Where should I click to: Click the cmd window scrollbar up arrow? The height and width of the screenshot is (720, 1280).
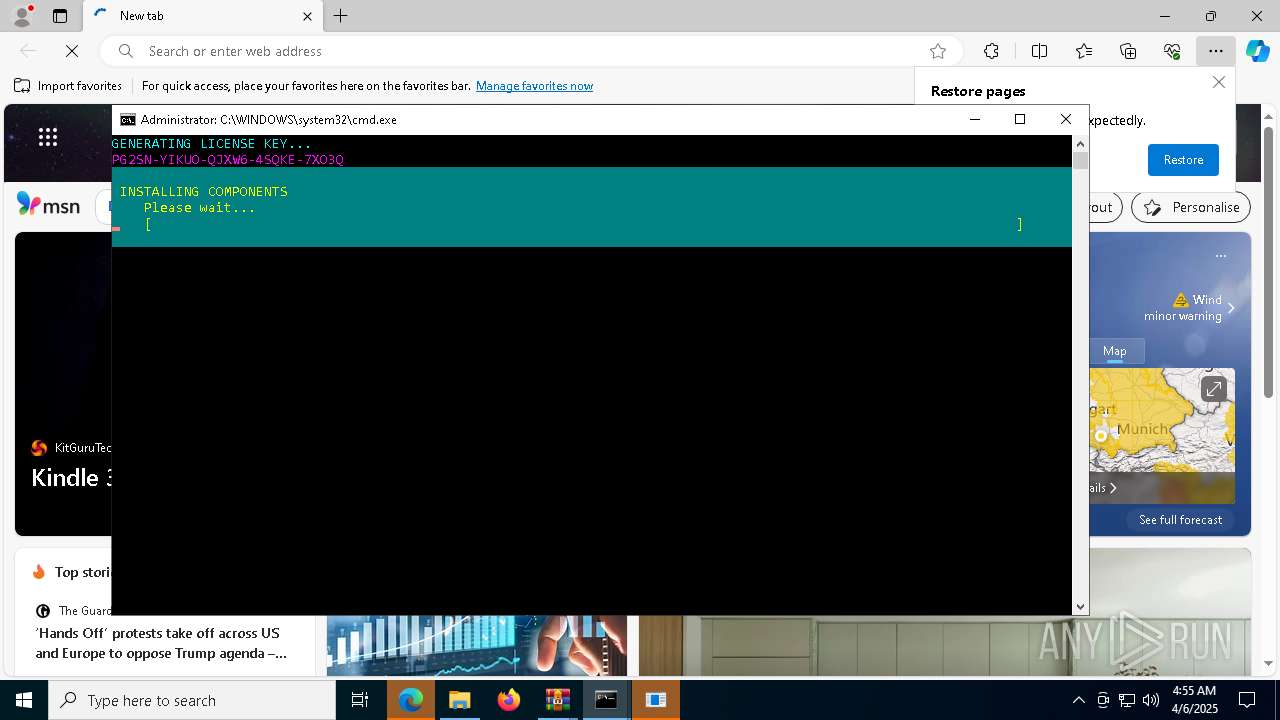[x=1080, y=143]
